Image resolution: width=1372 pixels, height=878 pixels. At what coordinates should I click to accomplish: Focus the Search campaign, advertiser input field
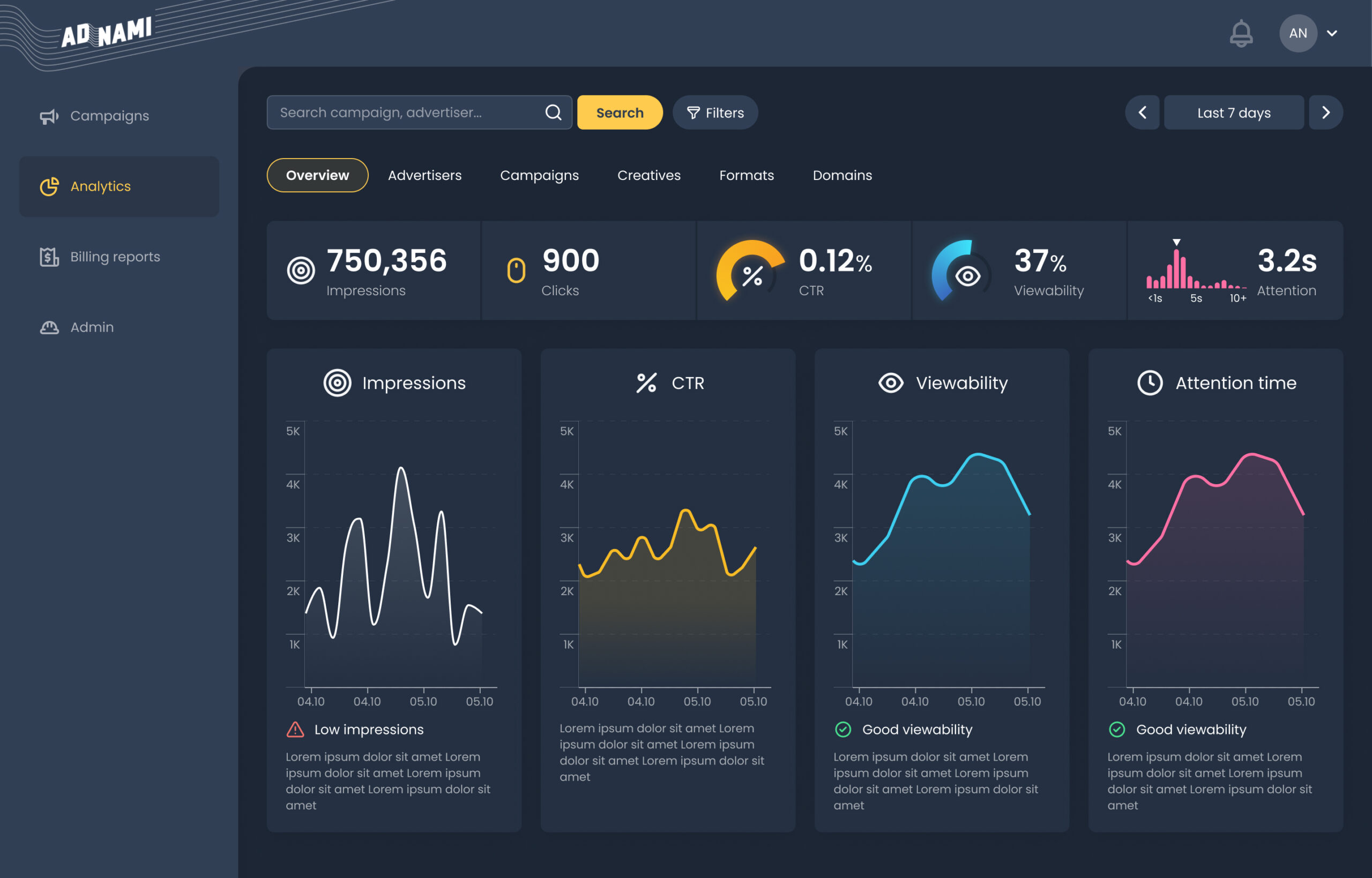click(419, 112)
